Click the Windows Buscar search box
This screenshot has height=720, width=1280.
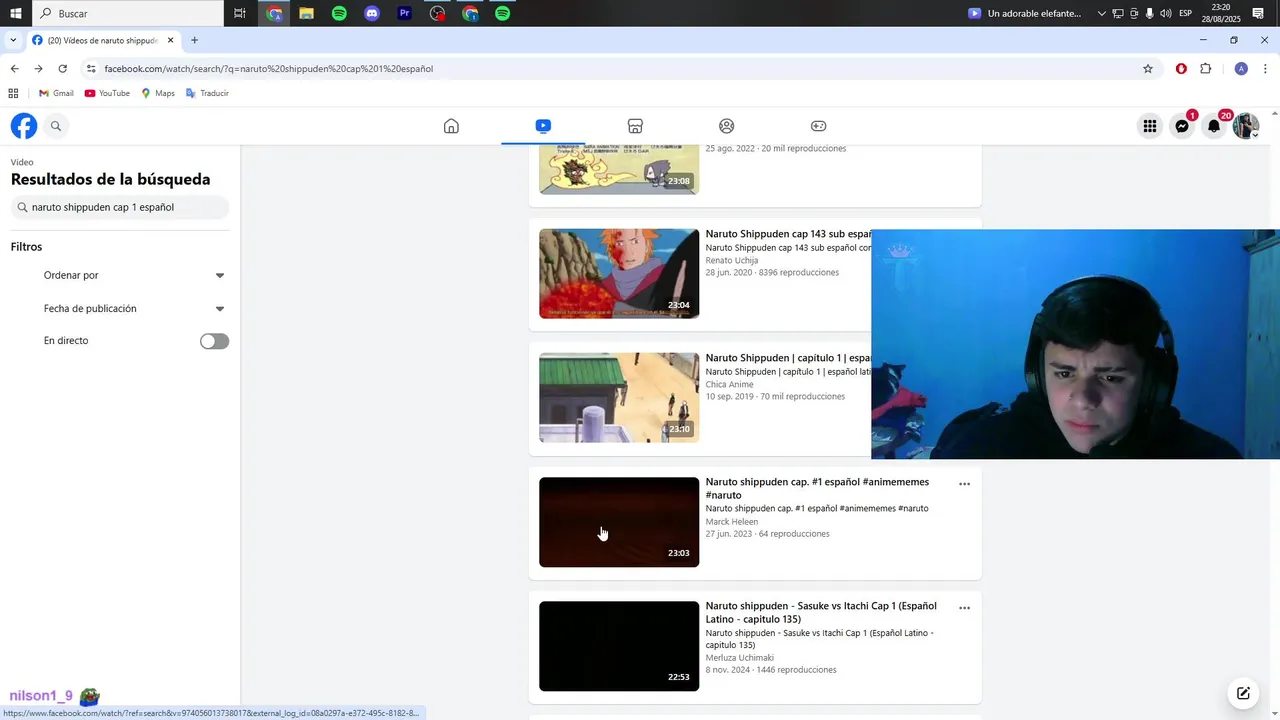pos(128,13)
